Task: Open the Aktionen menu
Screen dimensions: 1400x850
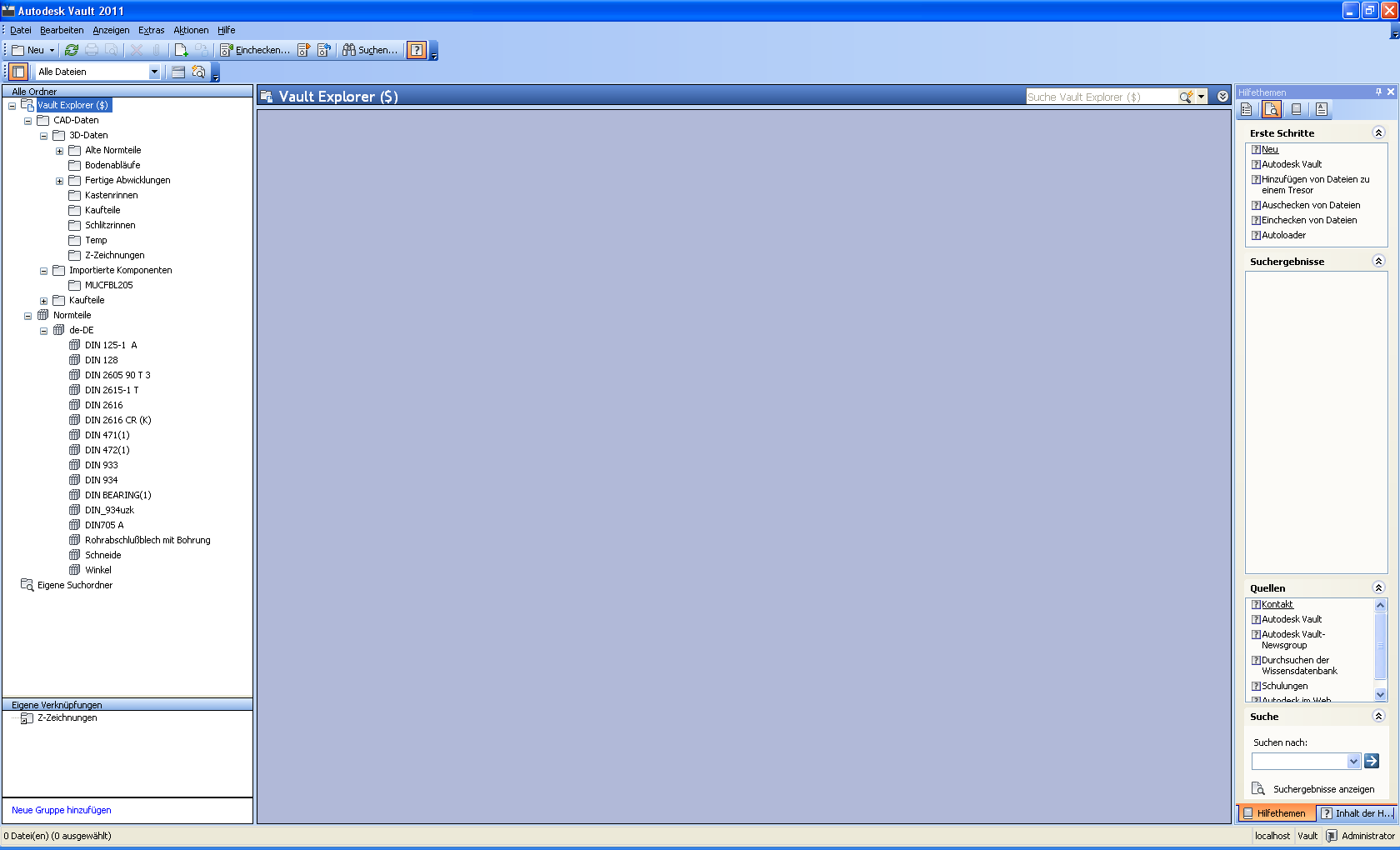Action: (x=191, y=30)
